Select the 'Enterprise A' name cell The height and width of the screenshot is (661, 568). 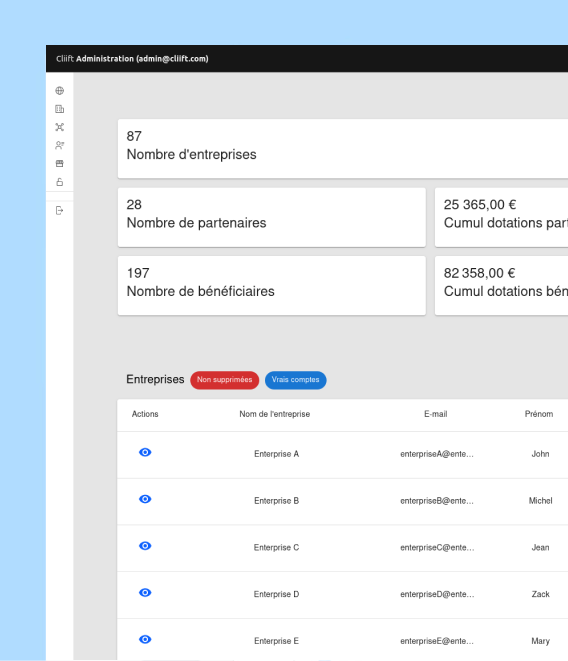tap(276, 454)
